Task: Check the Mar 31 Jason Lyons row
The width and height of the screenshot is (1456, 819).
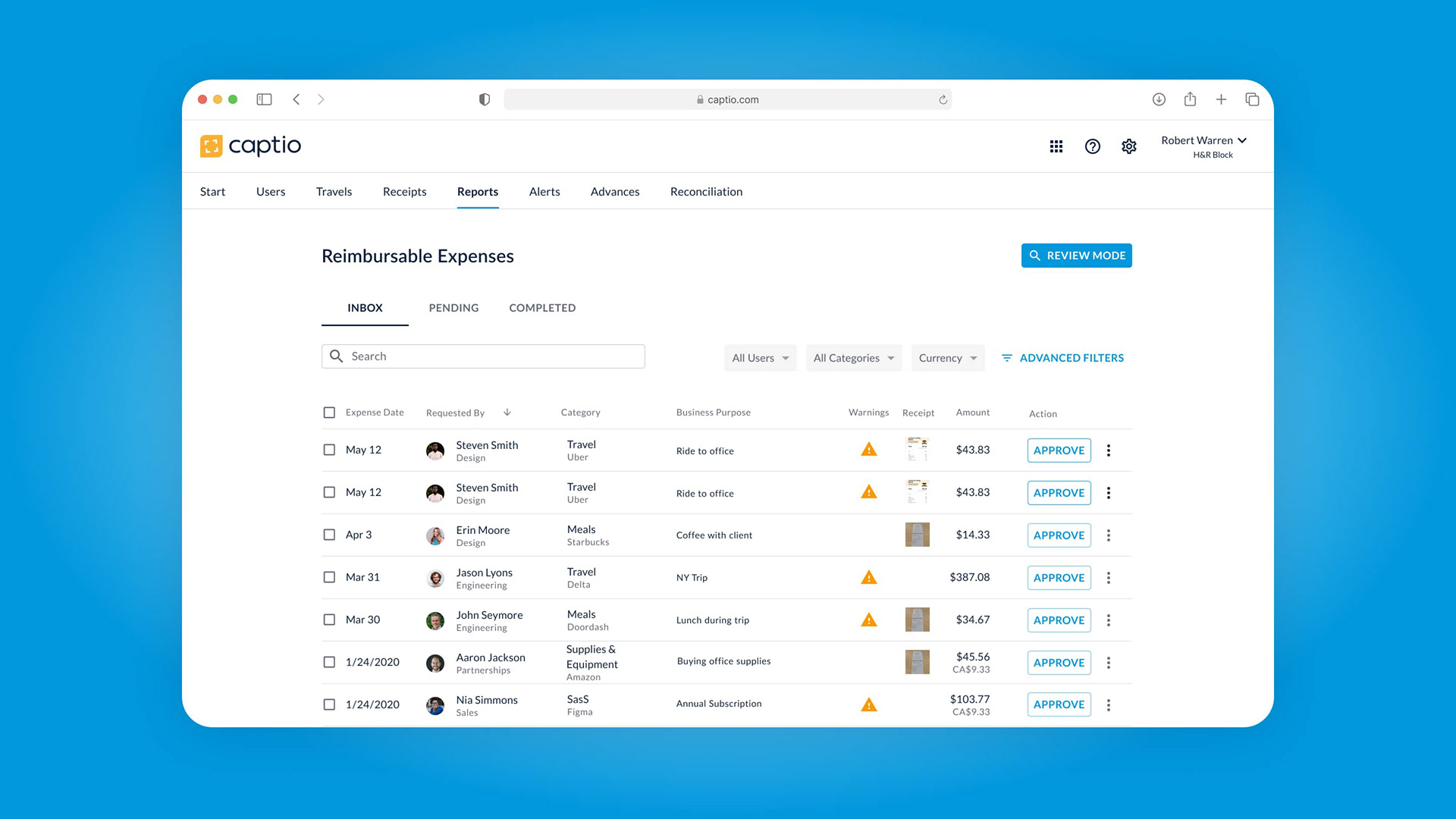Action: coord(329,577)
